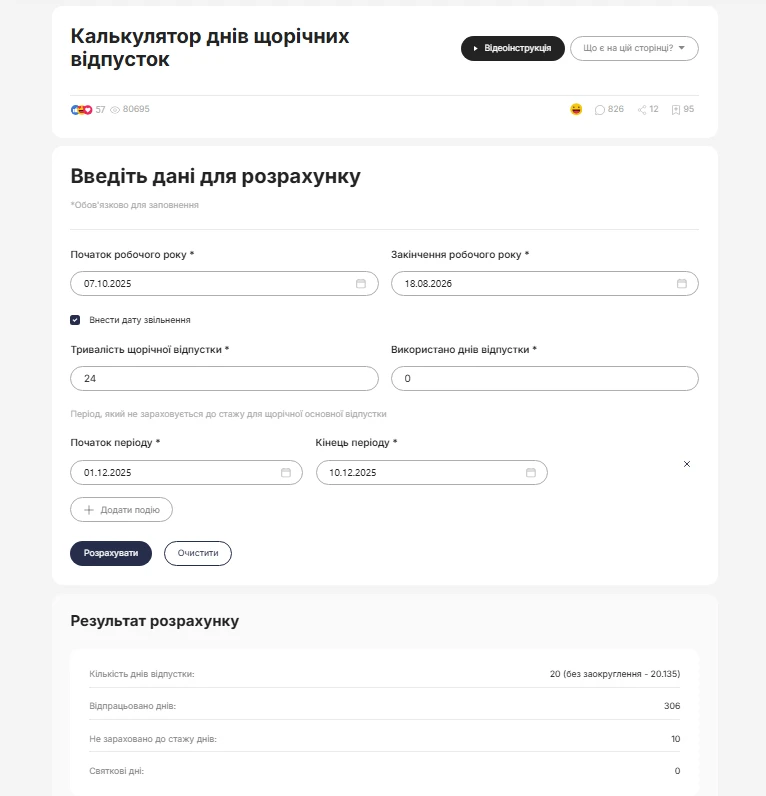Click the 10.12.2025 end period field
The height and width of the screenshot is (796, 766).
[431, 473]
